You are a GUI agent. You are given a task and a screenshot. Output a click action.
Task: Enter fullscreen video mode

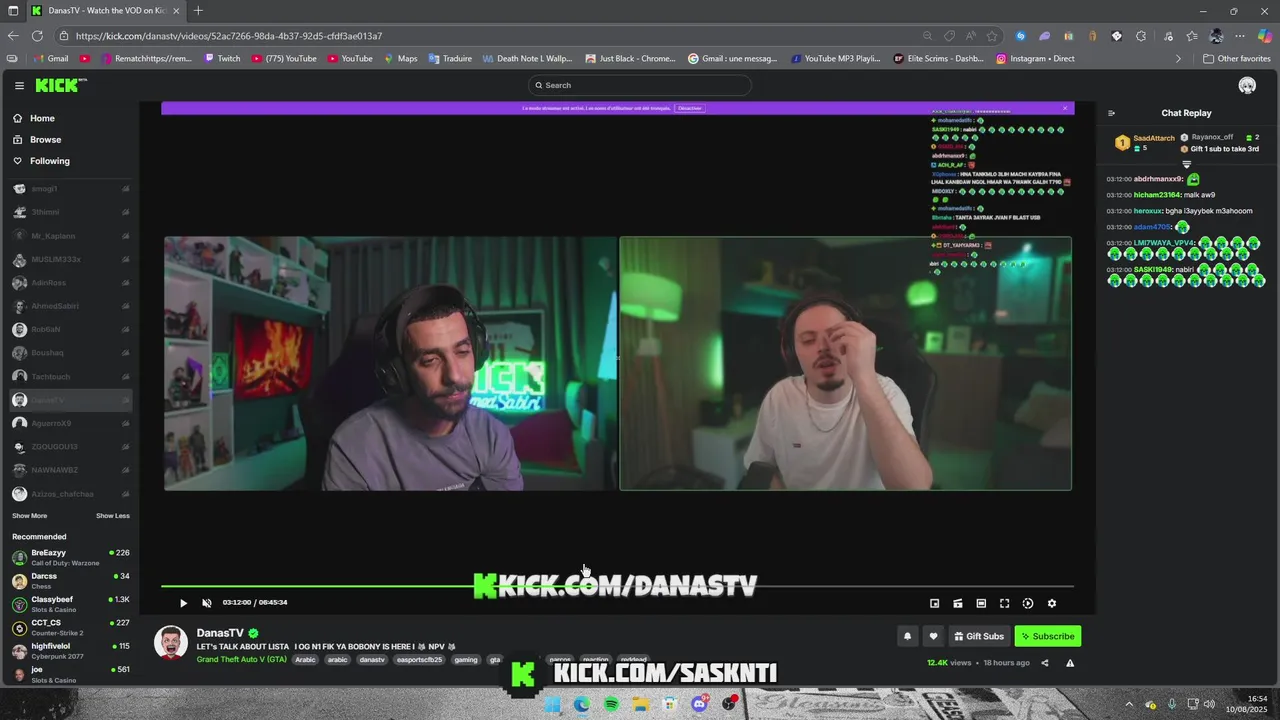(1005, 603)
